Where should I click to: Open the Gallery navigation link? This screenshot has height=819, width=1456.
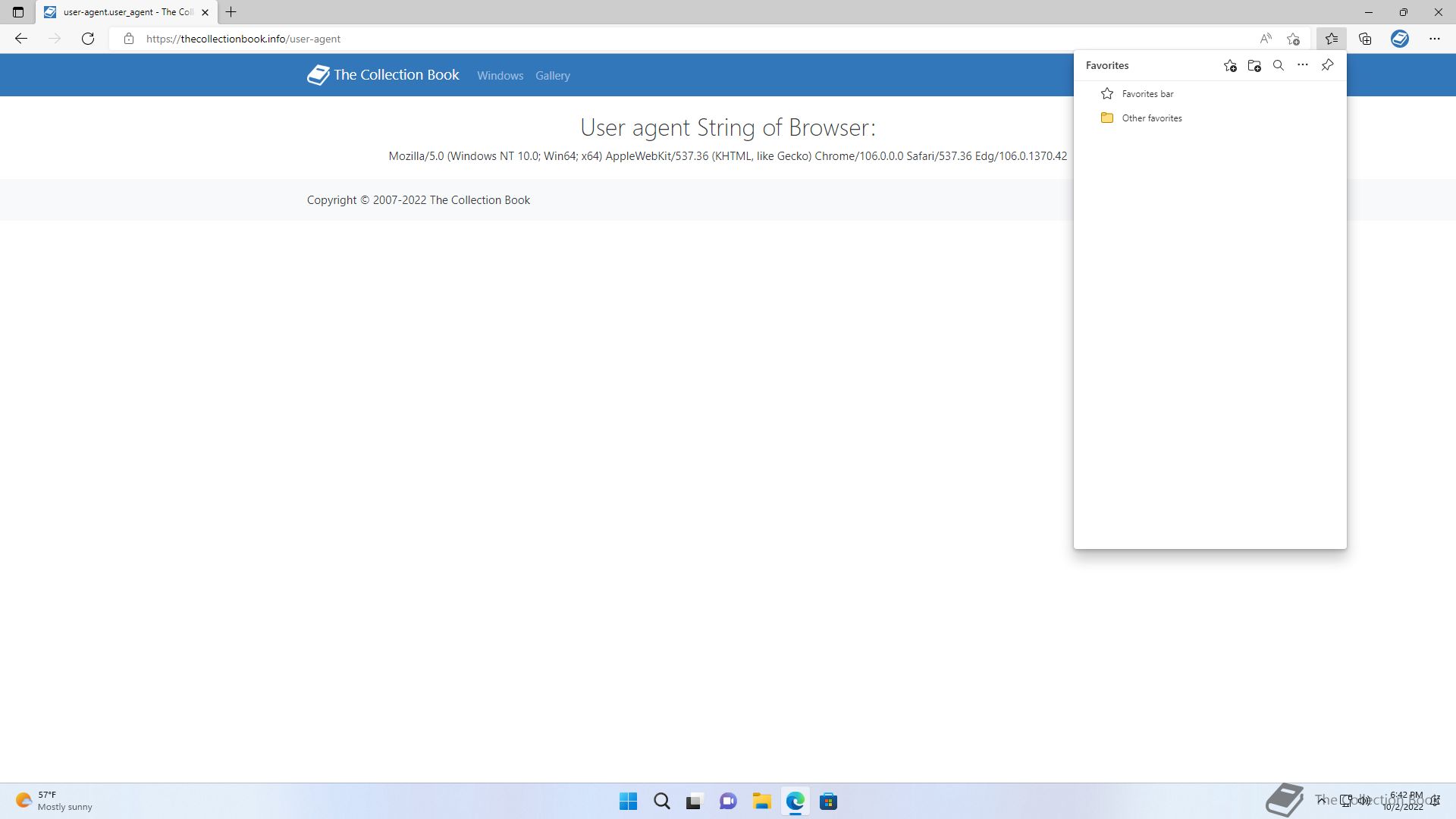(x=552, y=76)
